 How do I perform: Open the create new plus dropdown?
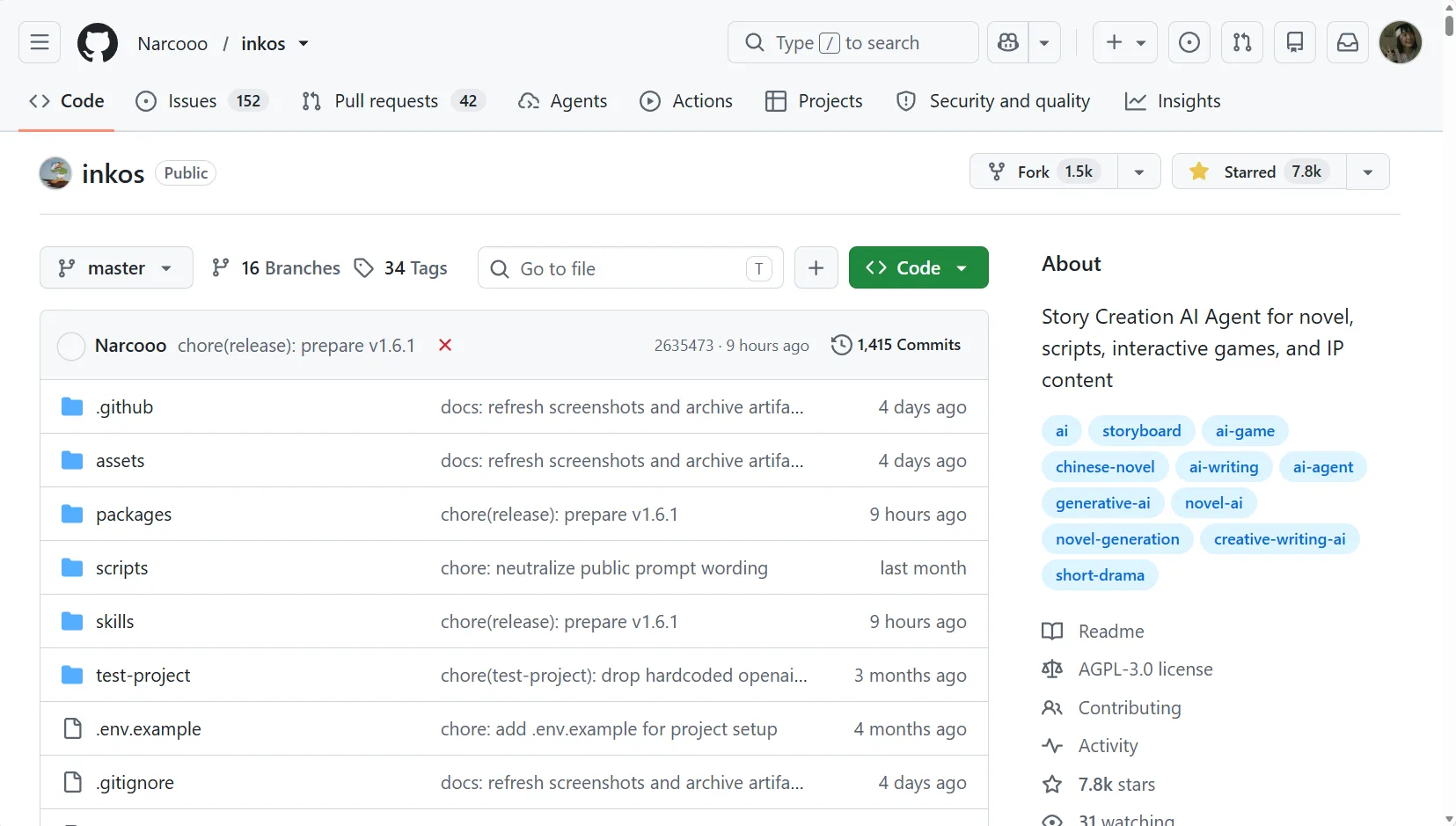click(x=1125, y=42)
